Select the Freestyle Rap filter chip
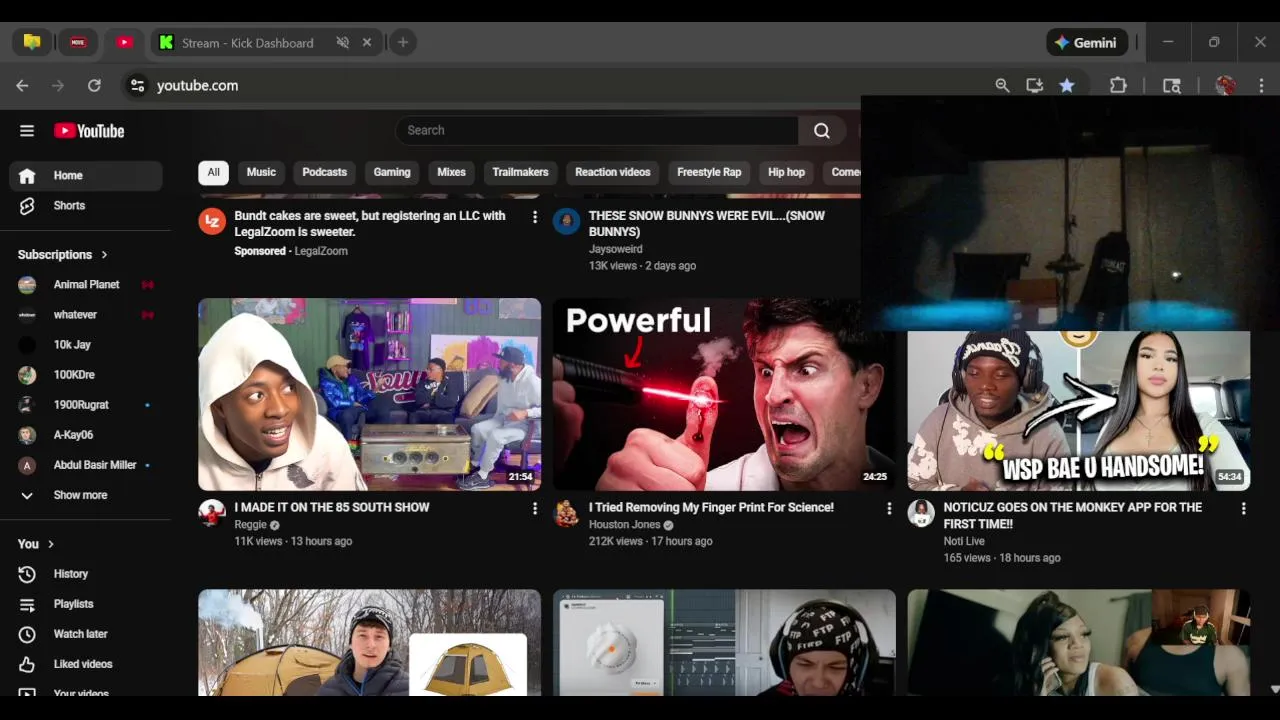Screen dimensions: 1280x720 pos(709,172)
